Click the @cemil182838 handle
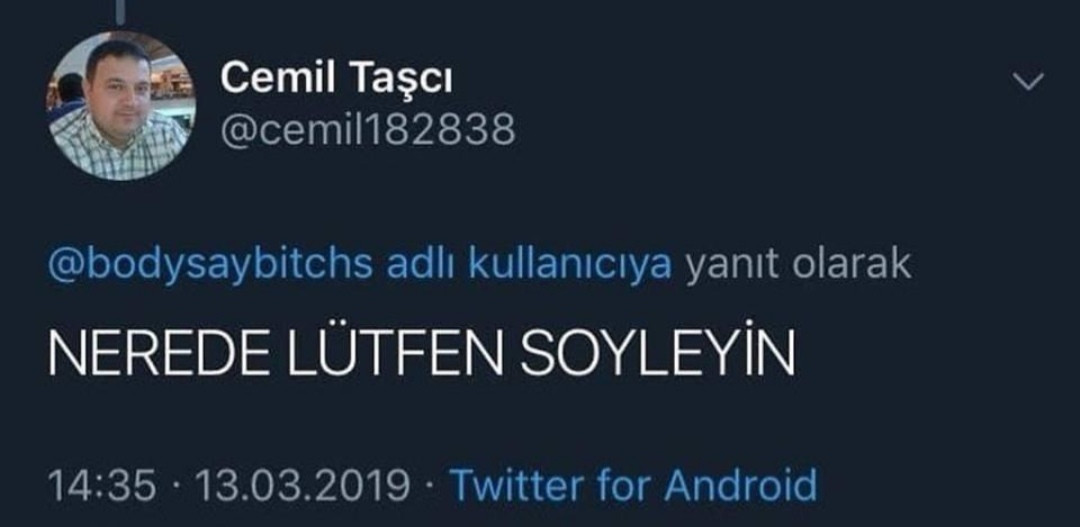The image size is (1080, 527). click(367, 130)
